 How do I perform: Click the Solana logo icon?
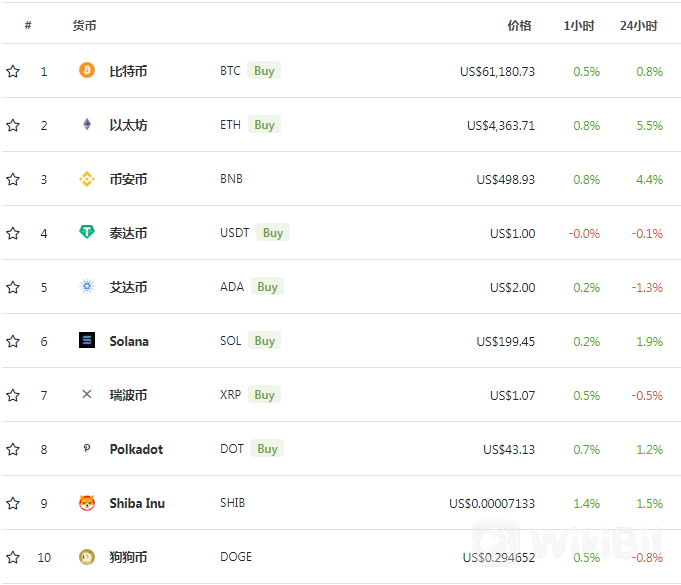click(x=87, y=340)
